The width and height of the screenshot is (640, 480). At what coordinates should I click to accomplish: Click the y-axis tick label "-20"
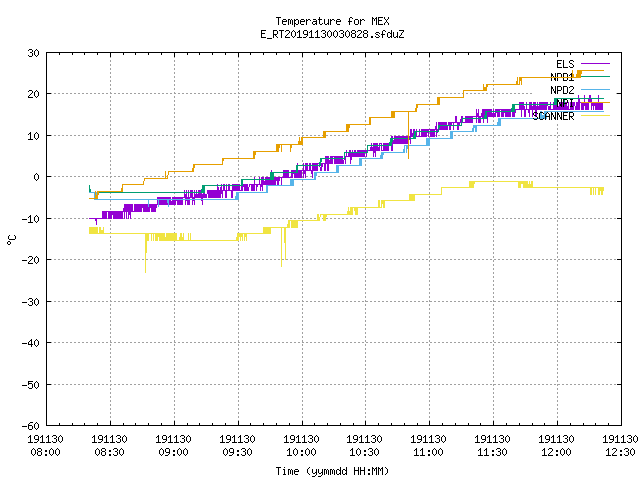[x=31, y=260]
